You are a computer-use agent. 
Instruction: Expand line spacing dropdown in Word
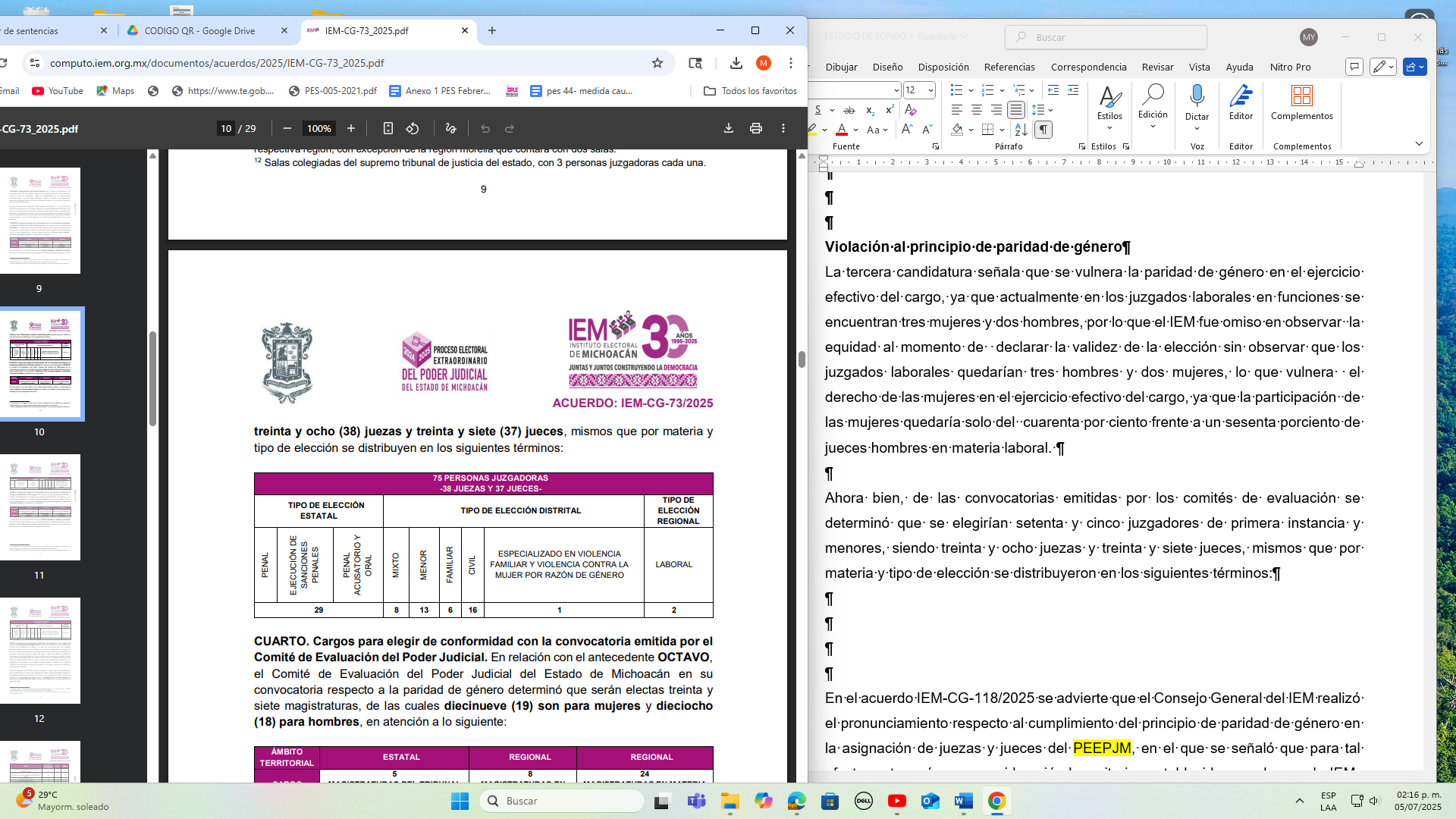[1051, 110]
